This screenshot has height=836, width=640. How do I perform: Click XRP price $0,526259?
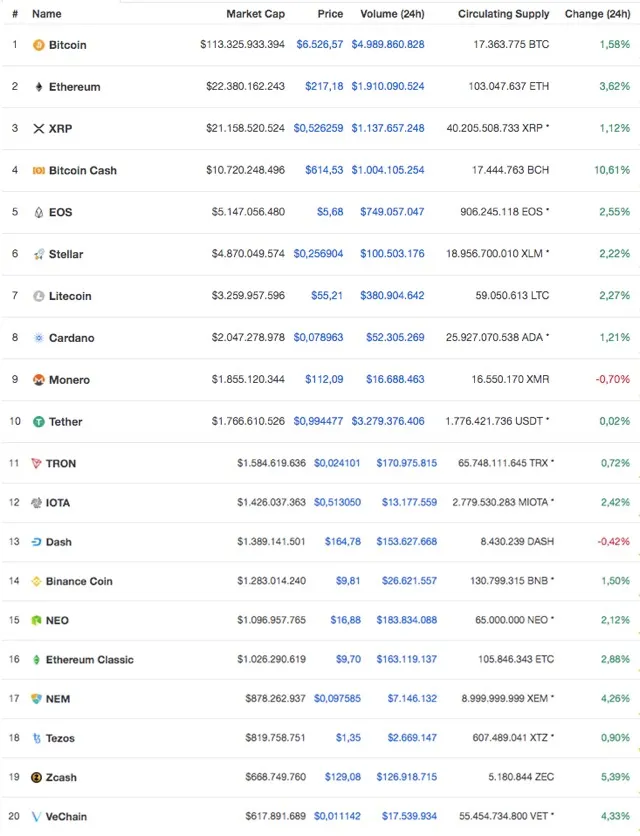(318, 128)
